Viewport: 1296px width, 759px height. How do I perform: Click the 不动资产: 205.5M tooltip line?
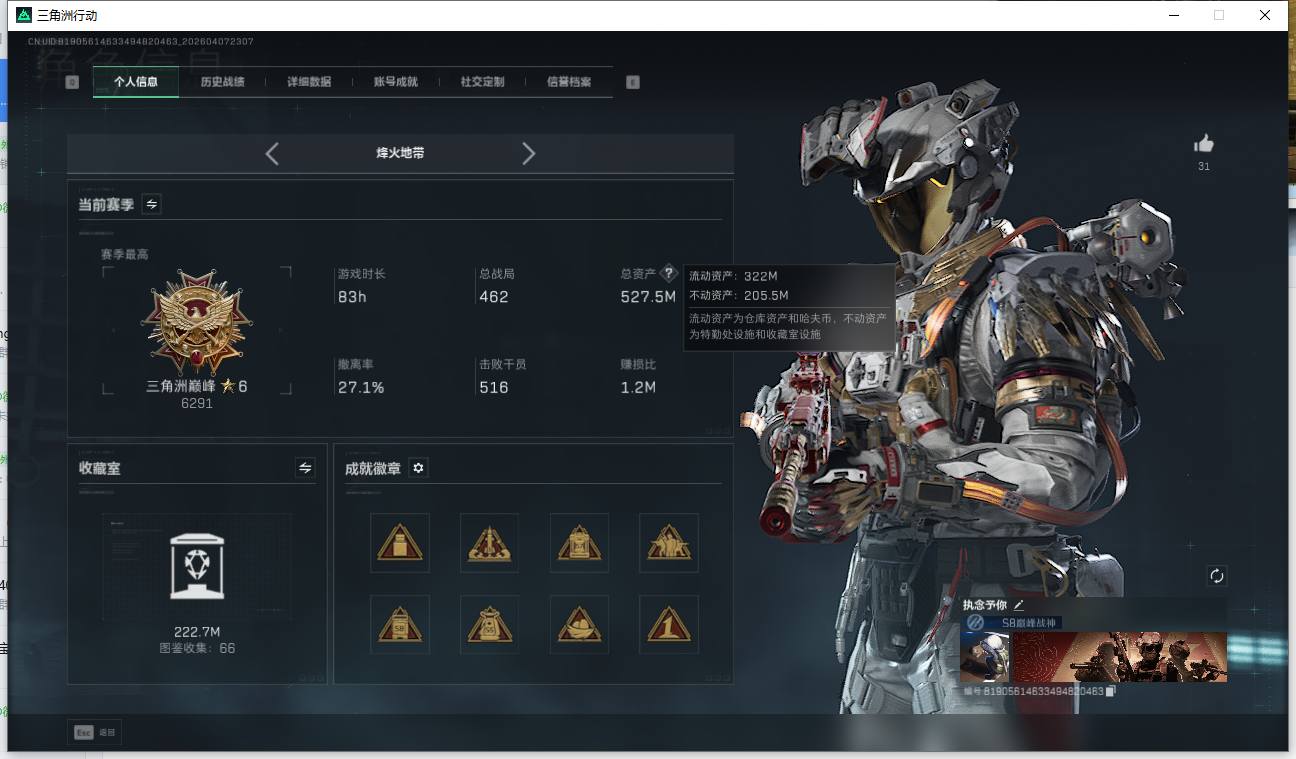[739, 295]
